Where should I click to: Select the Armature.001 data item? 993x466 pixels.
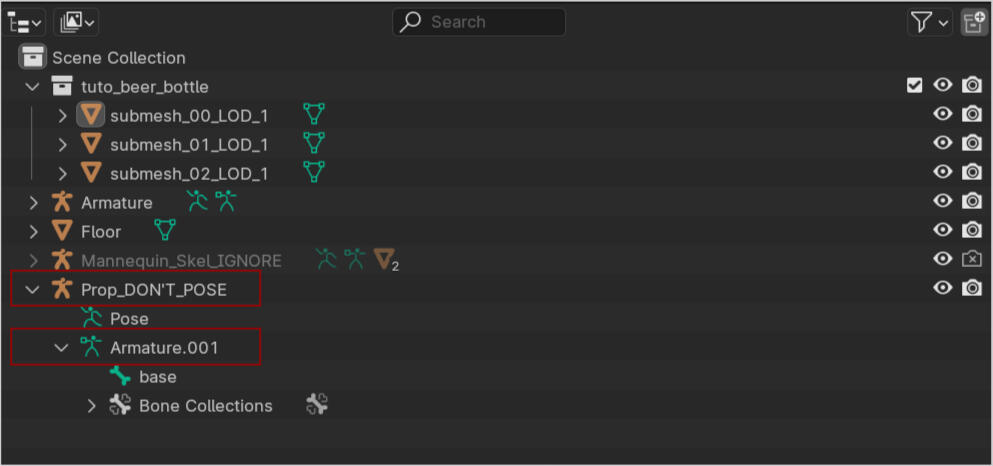[163, 348]
